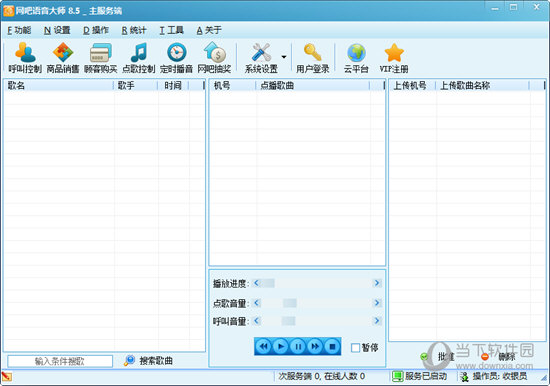
Task: Sort by the 歌手 column header
Action: (136, 85)
